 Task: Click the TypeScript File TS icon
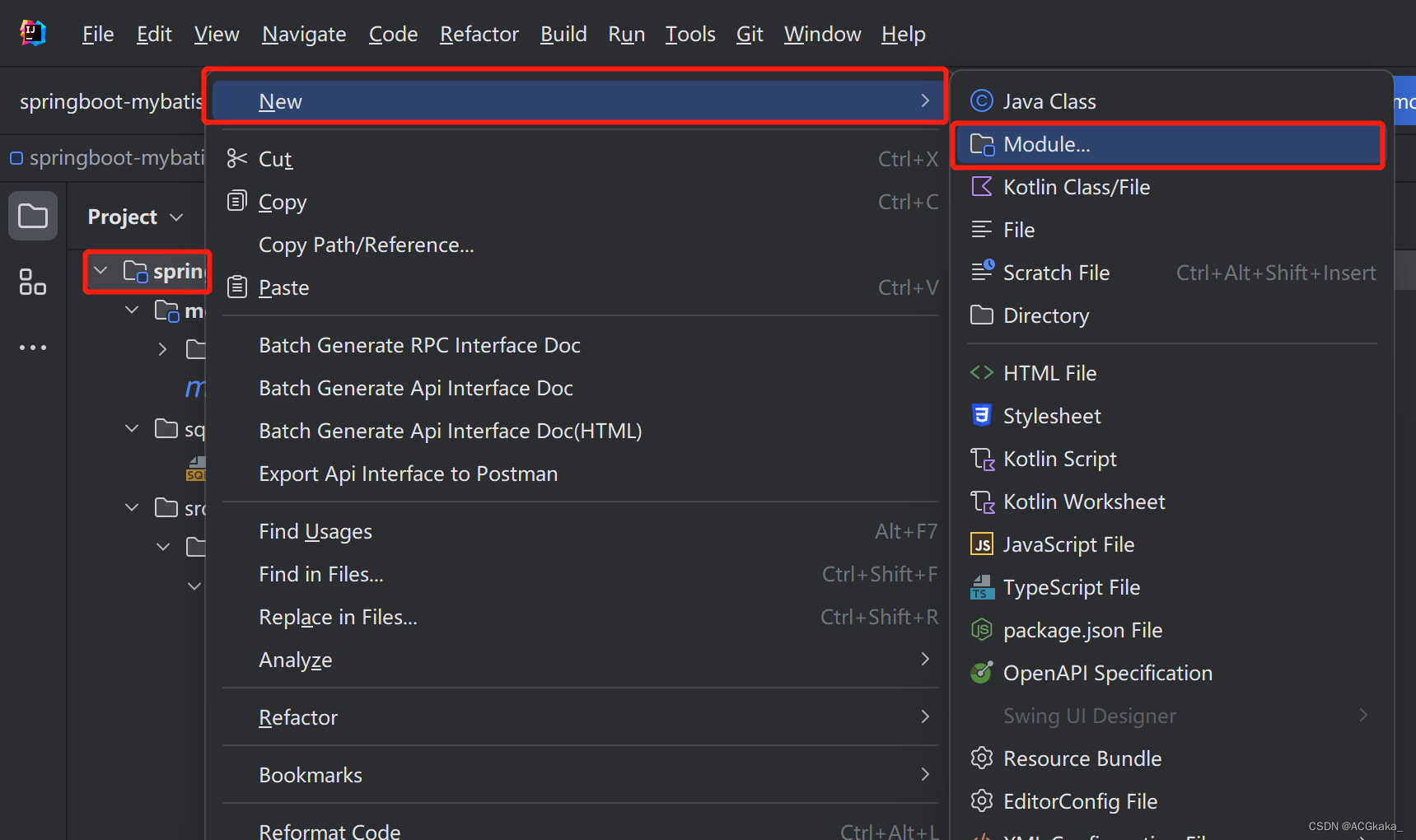982,587
